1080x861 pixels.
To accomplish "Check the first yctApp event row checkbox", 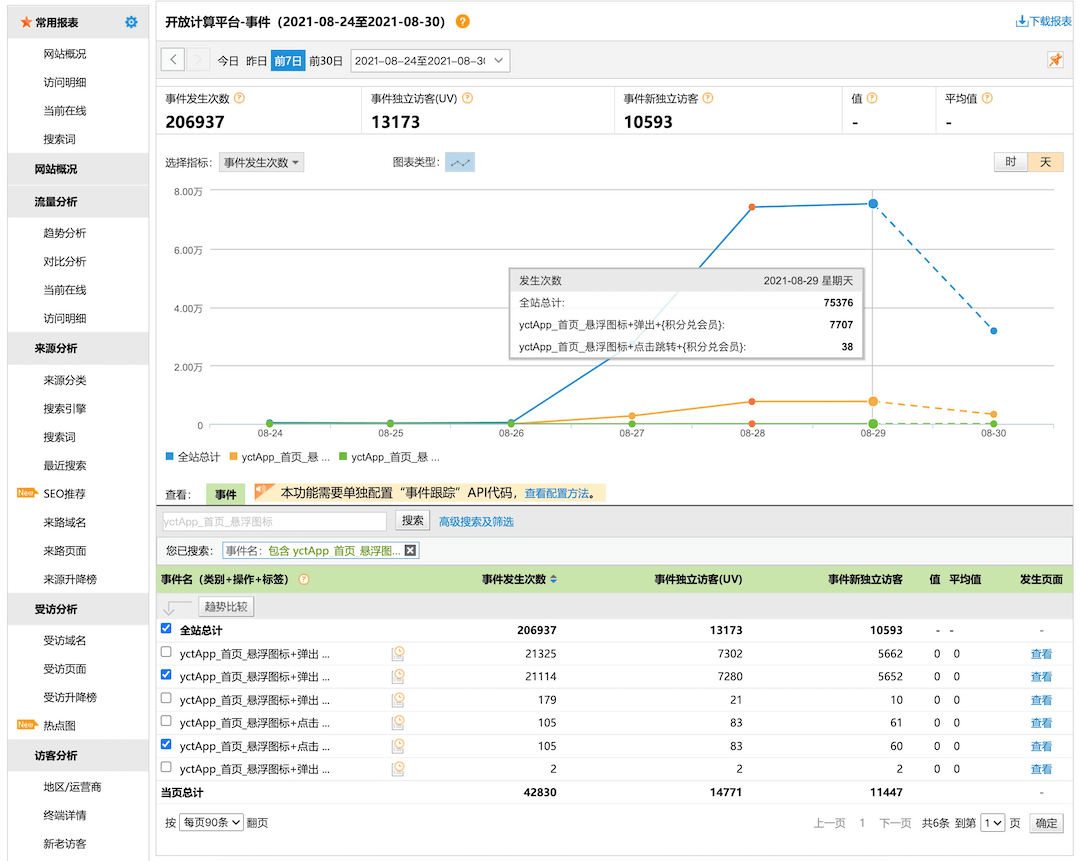I will click(166, 652).
